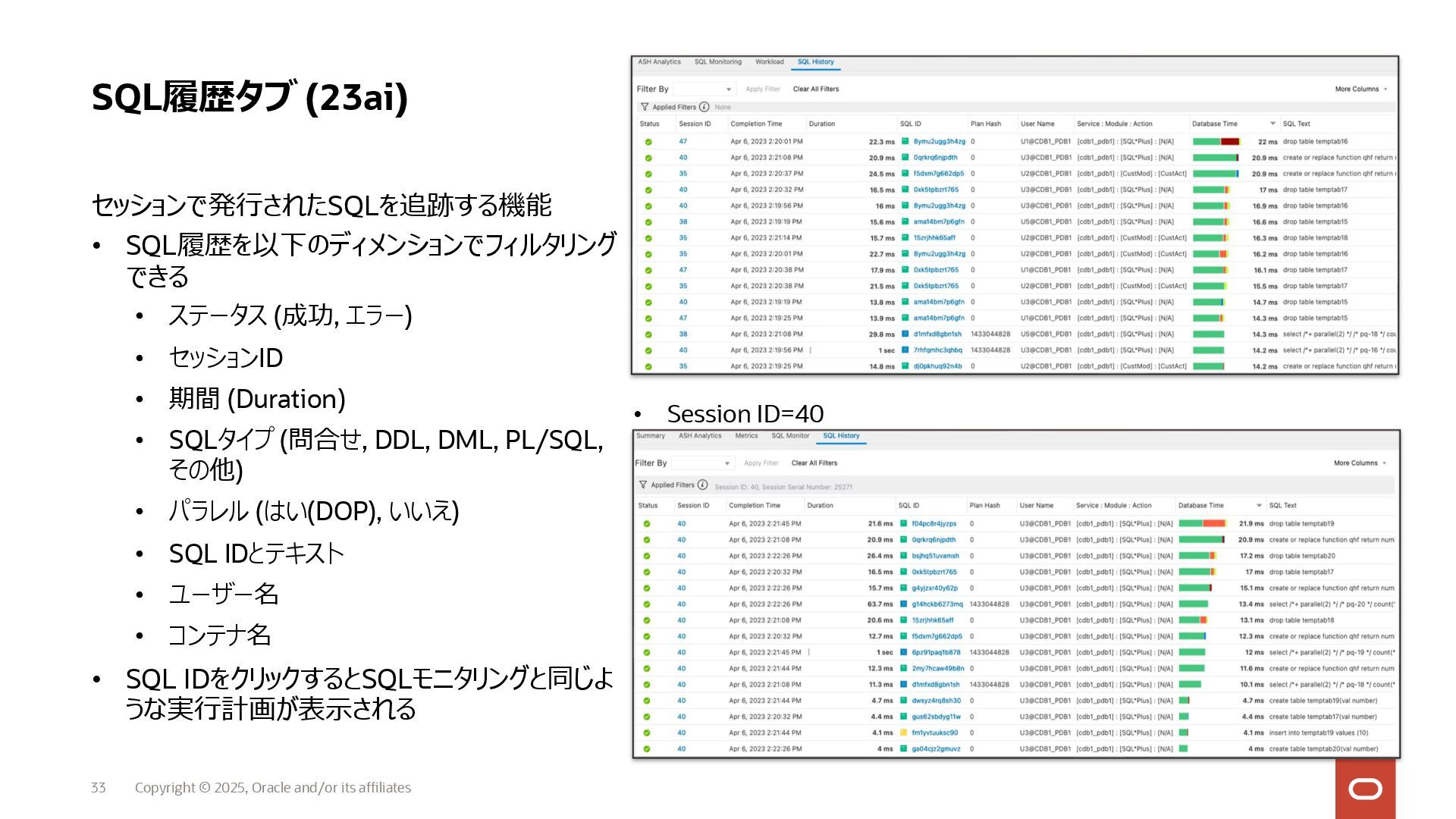
Task: Open the Workload tab
Action: (x=769, y=62)
